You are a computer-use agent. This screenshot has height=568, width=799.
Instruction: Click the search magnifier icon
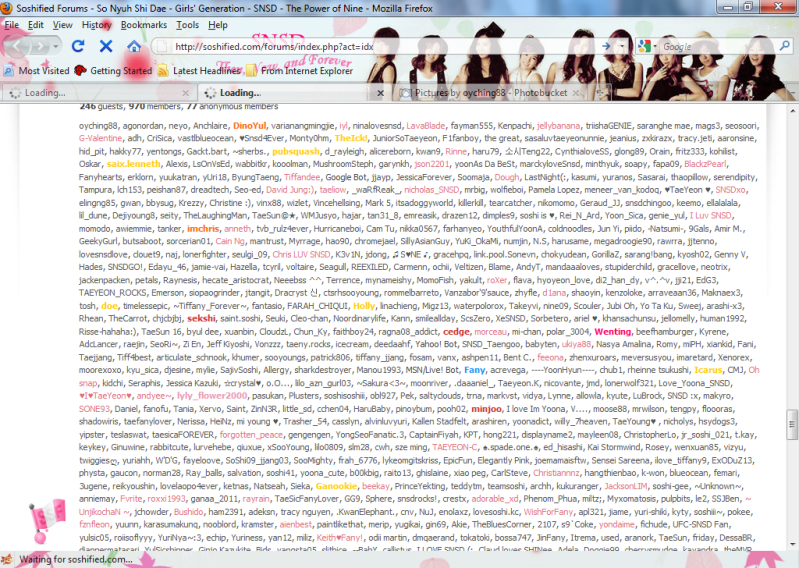pyautogui.click(x=784, y=46)
